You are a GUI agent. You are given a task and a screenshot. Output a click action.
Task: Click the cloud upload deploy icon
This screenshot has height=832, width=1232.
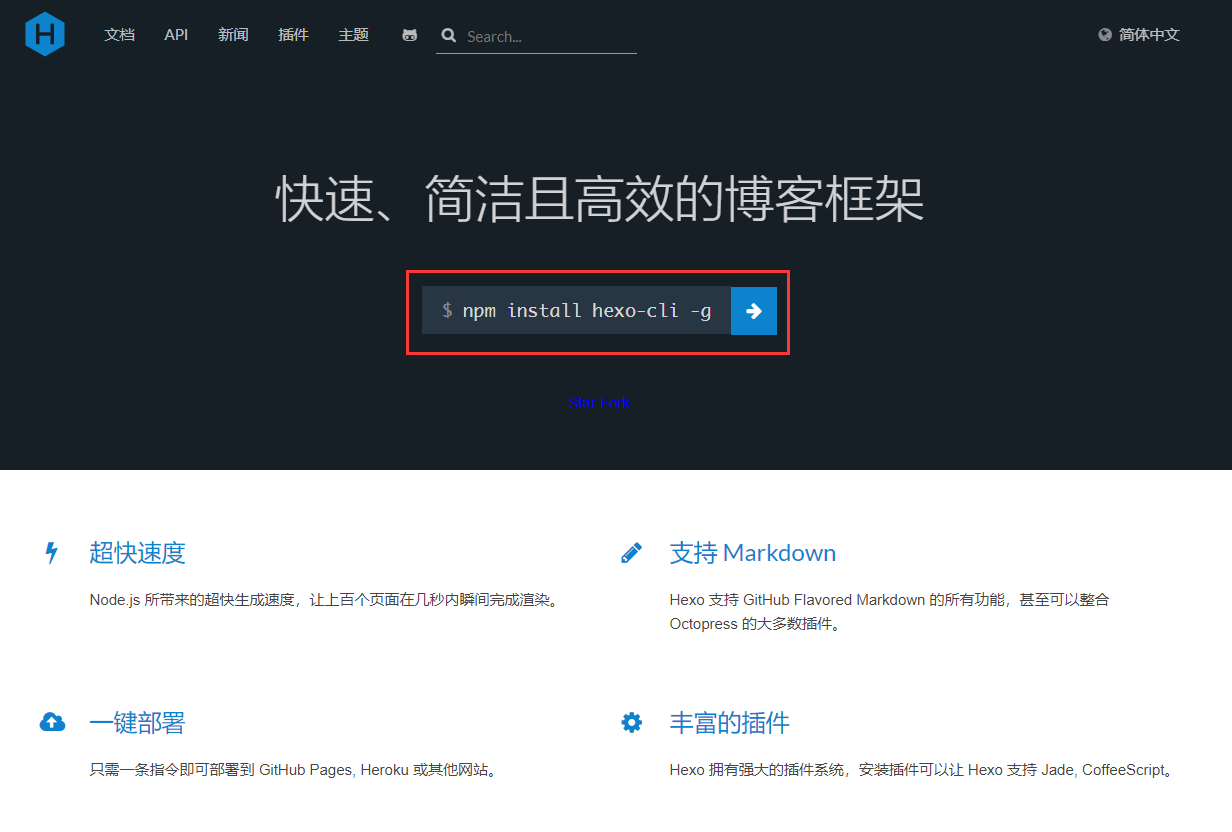pos(52,722)
